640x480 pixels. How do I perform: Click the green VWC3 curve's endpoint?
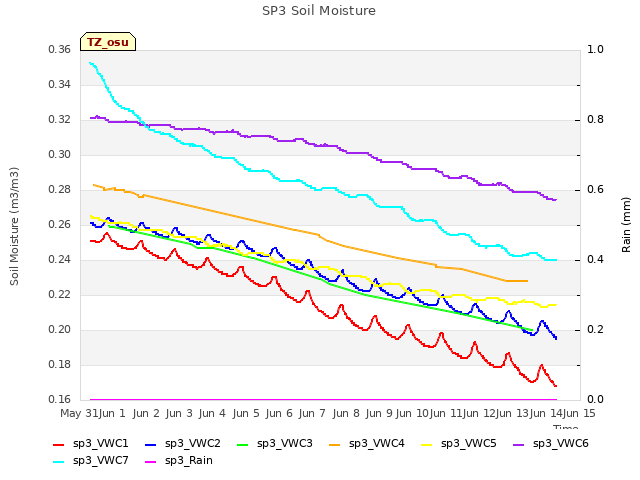[x=532, y=330]
